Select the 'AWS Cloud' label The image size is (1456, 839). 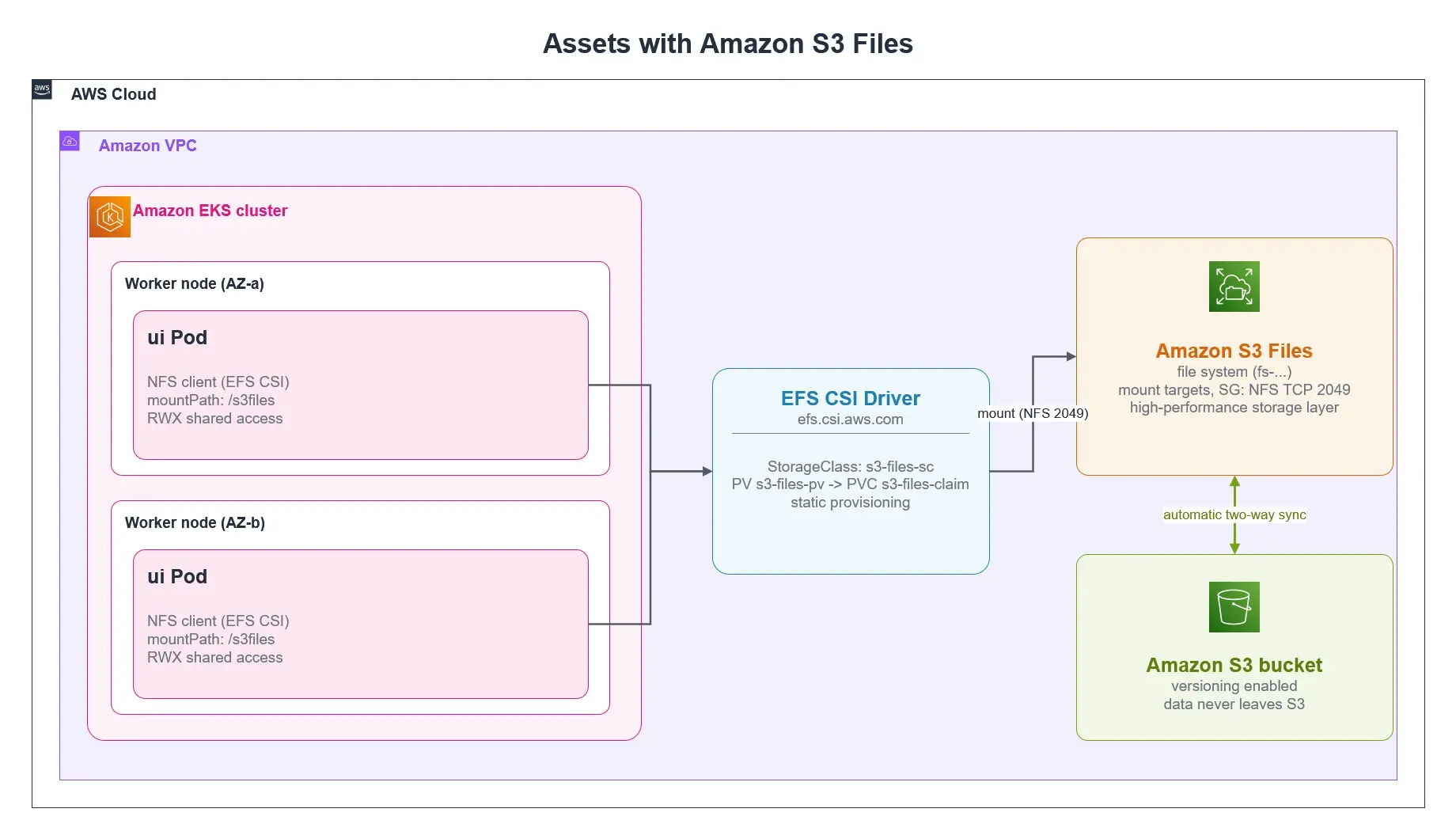pos(113,94)
